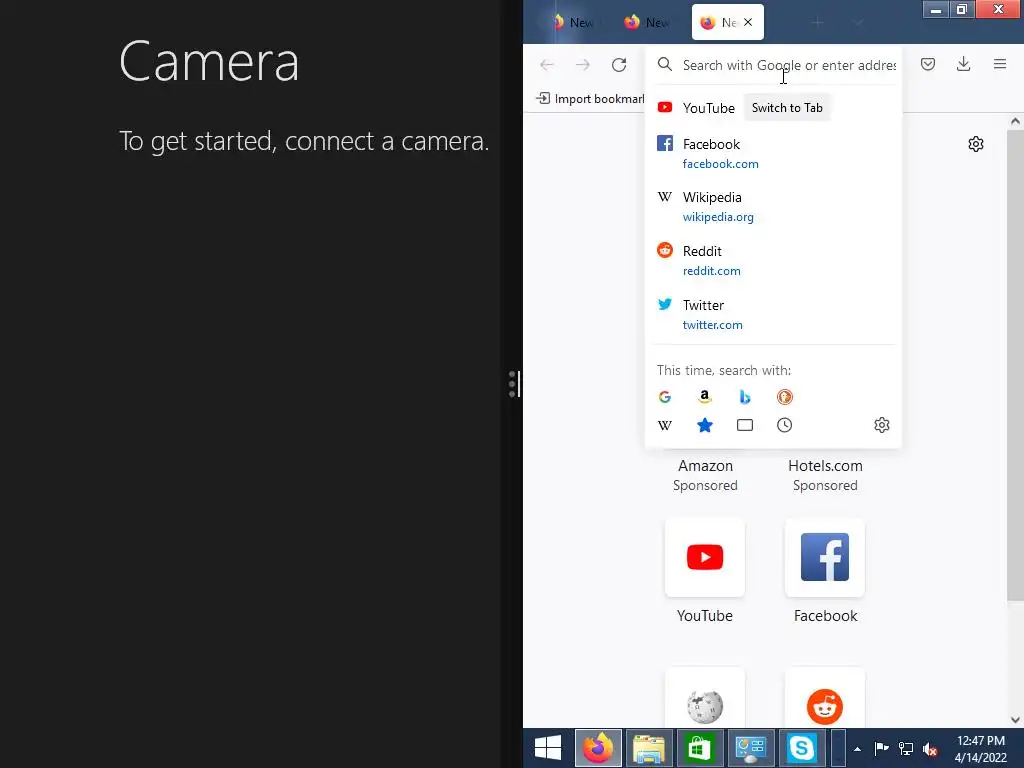
Task: Search only in History
Action: [x=784, y=425]
